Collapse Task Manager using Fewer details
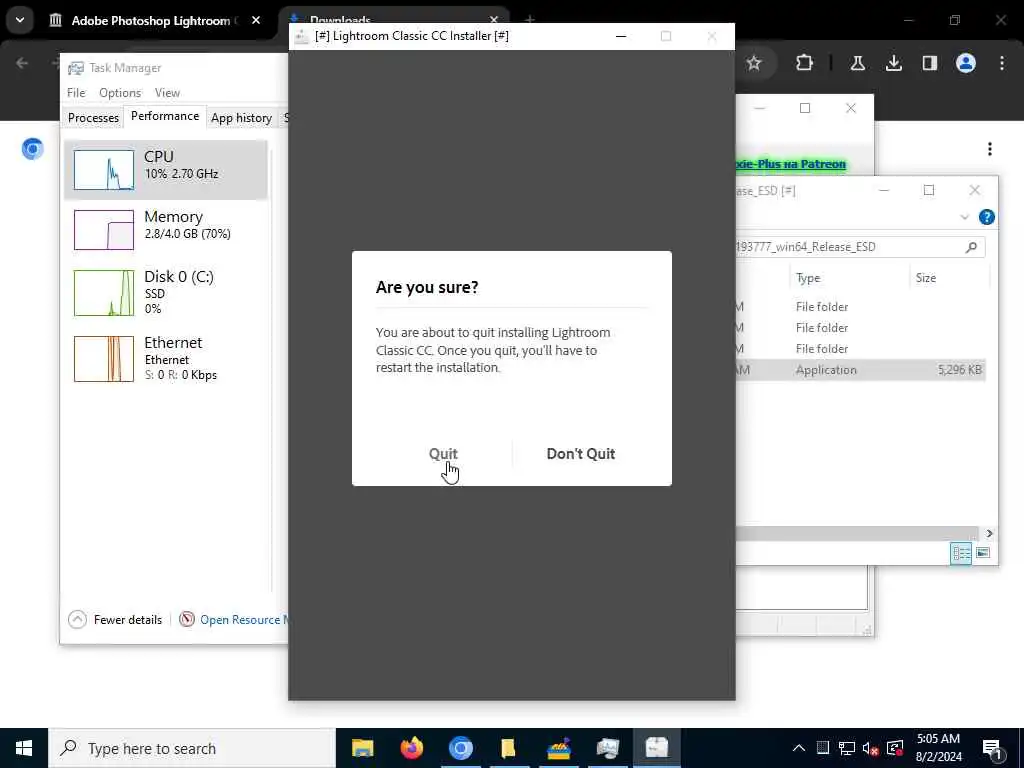Screen dimensions: 1024x768 tap(115, 619)
